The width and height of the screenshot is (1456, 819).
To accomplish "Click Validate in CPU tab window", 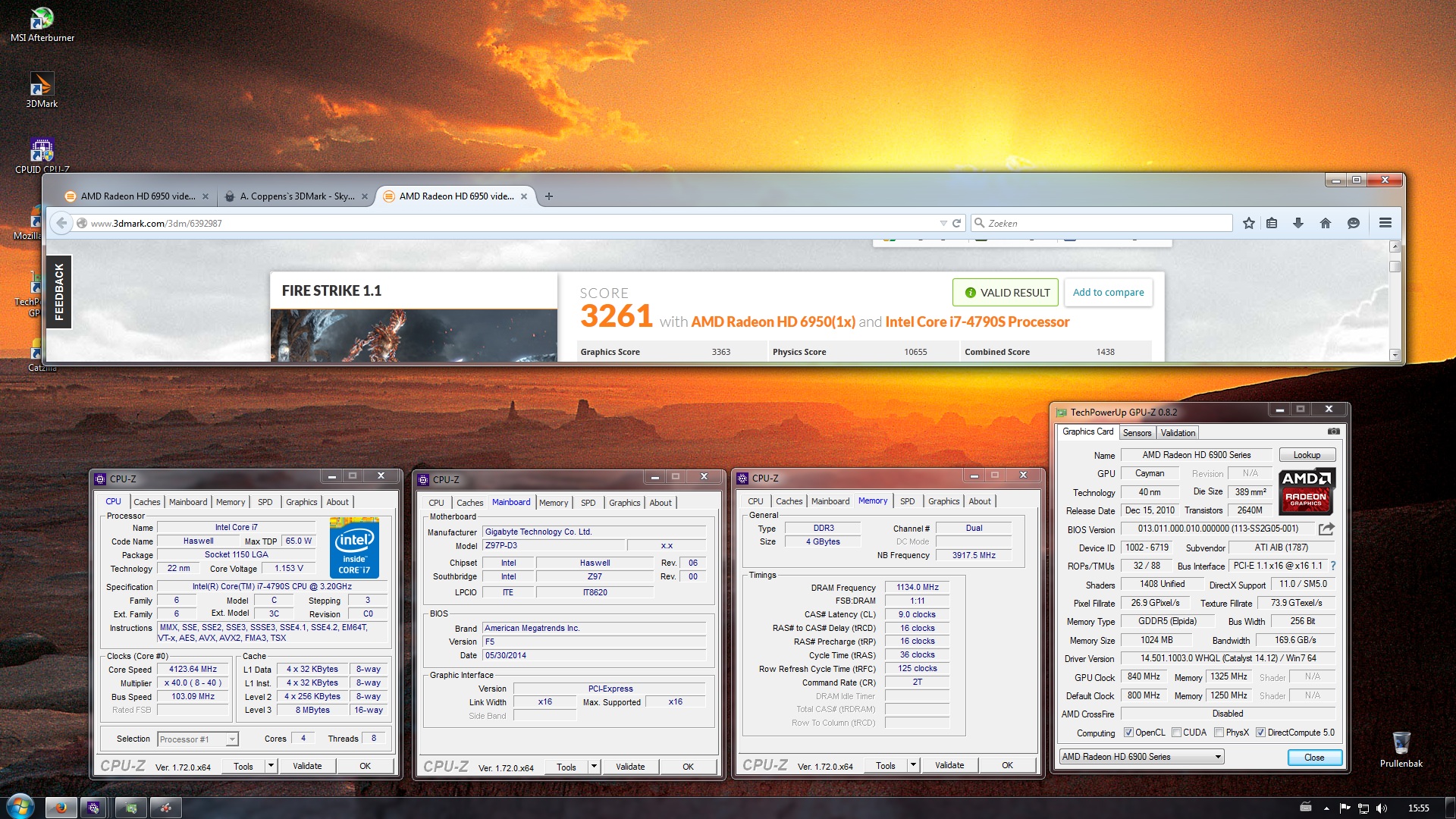I will tap(307, 766).
